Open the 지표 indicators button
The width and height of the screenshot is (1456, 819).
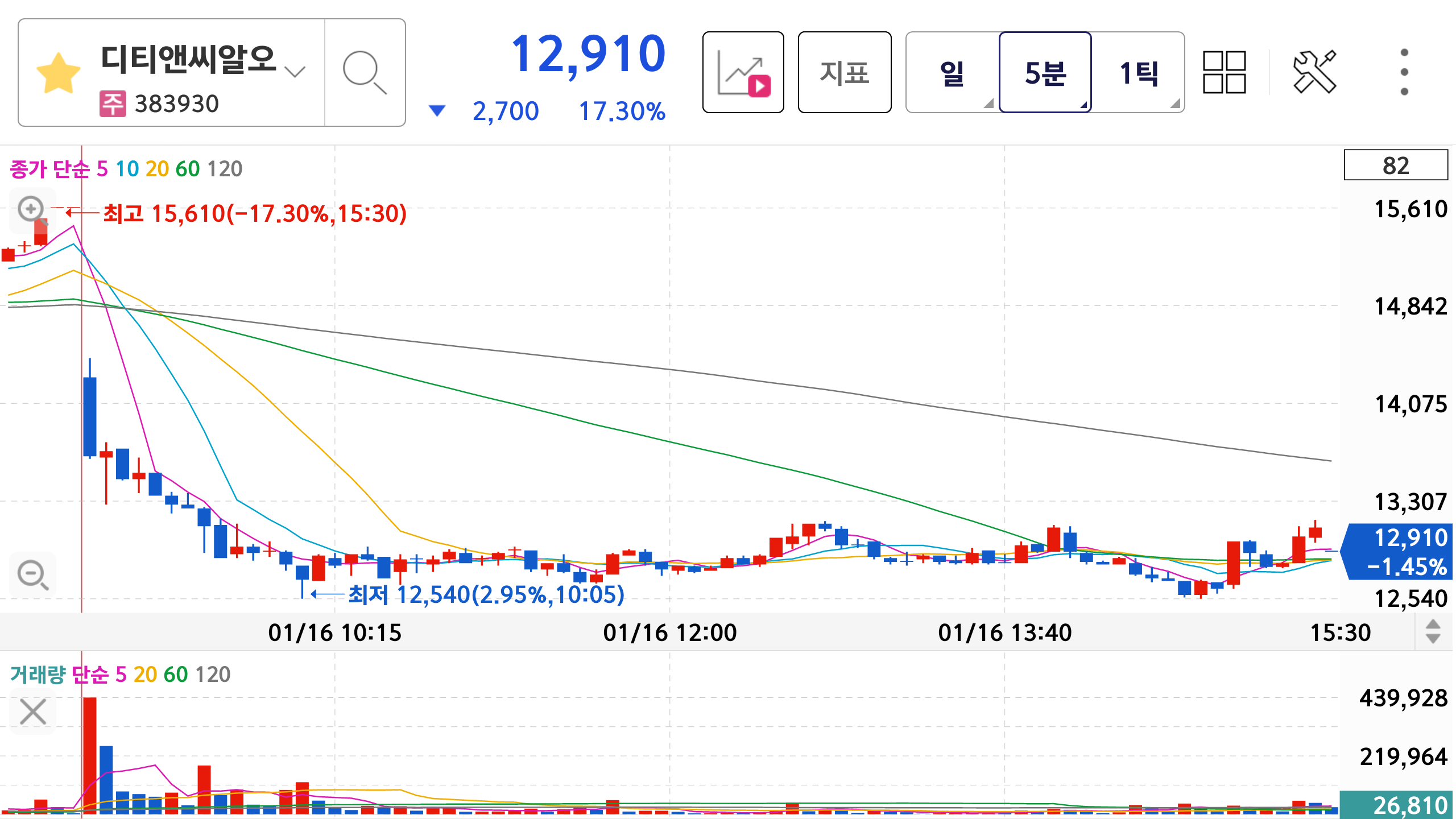tap(845, 72)
